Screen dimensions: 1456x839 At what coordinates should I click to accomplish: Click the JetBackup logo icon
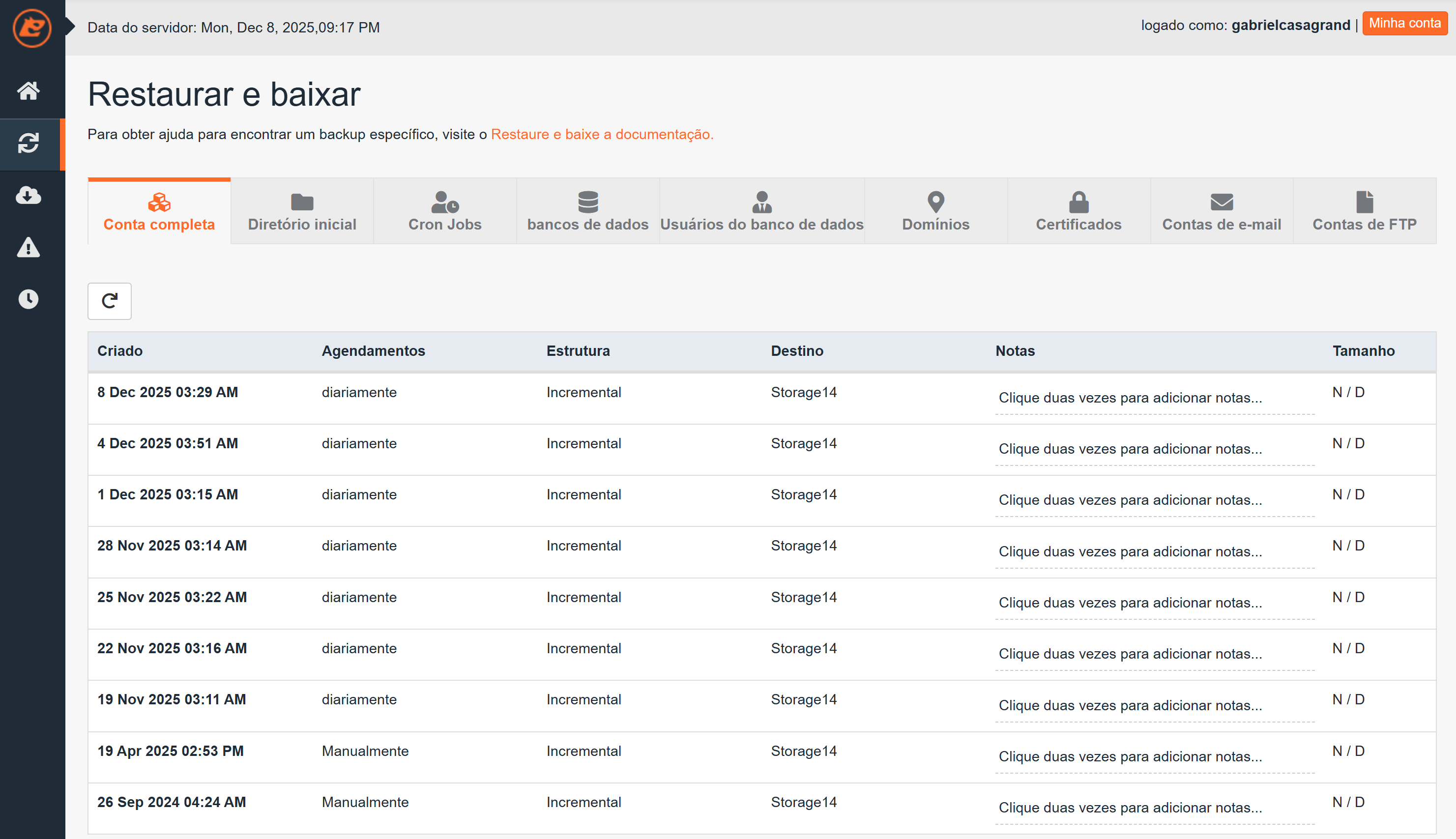click(31, 28)
